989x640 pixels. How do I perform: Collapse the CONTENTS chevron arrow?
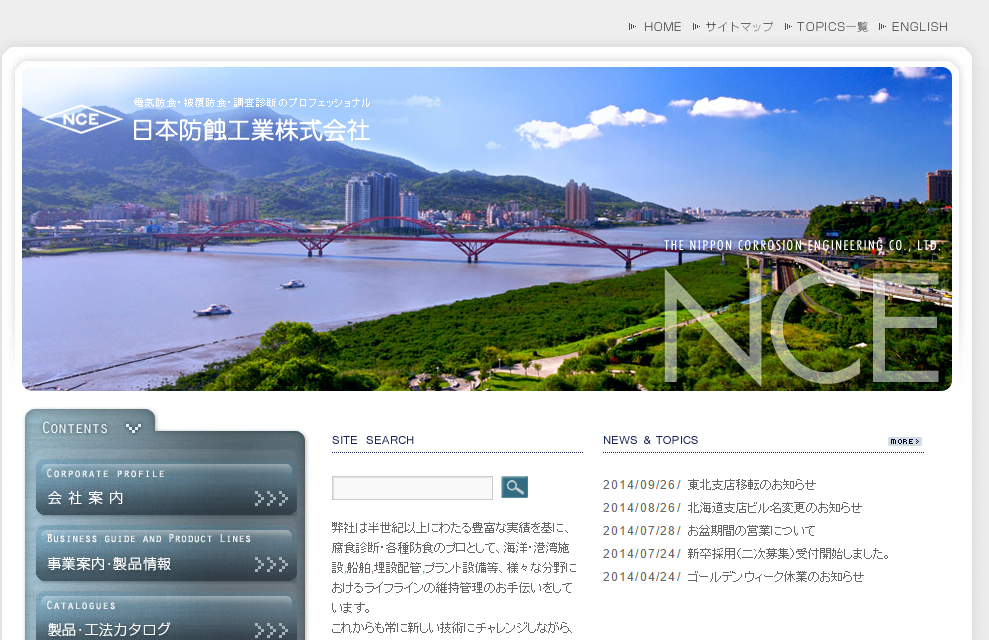133,429
